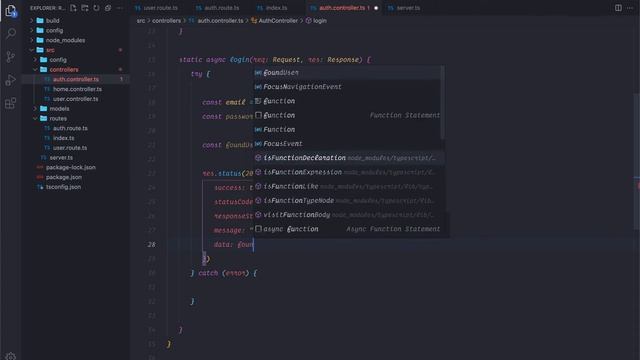Collapse the routes folder
This screenshot has height=360, width=640.
(35, 118)
